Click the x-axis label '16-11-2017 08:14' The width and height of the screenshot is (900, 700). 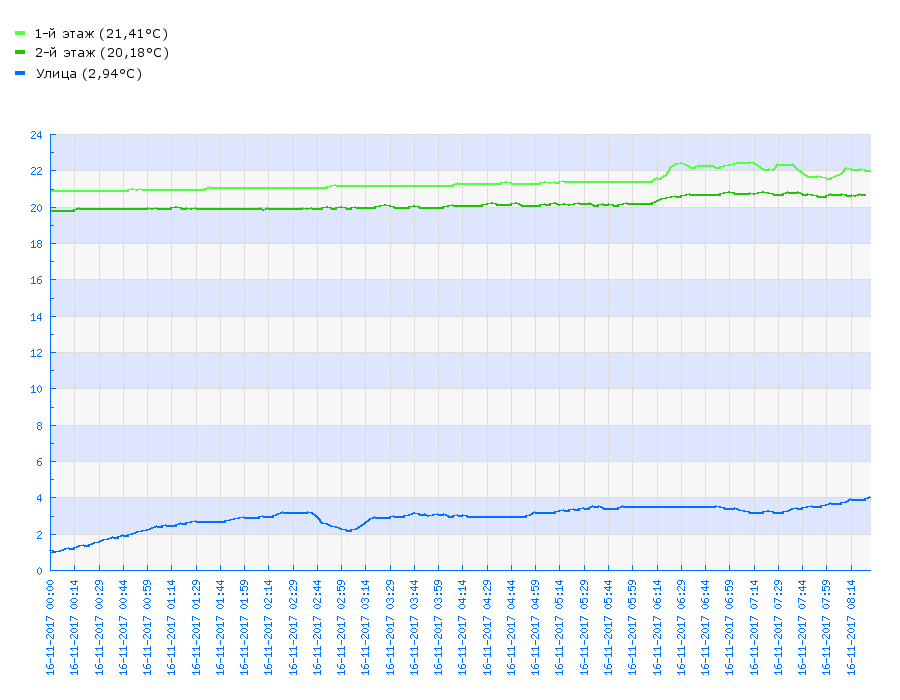pos(851,627)
